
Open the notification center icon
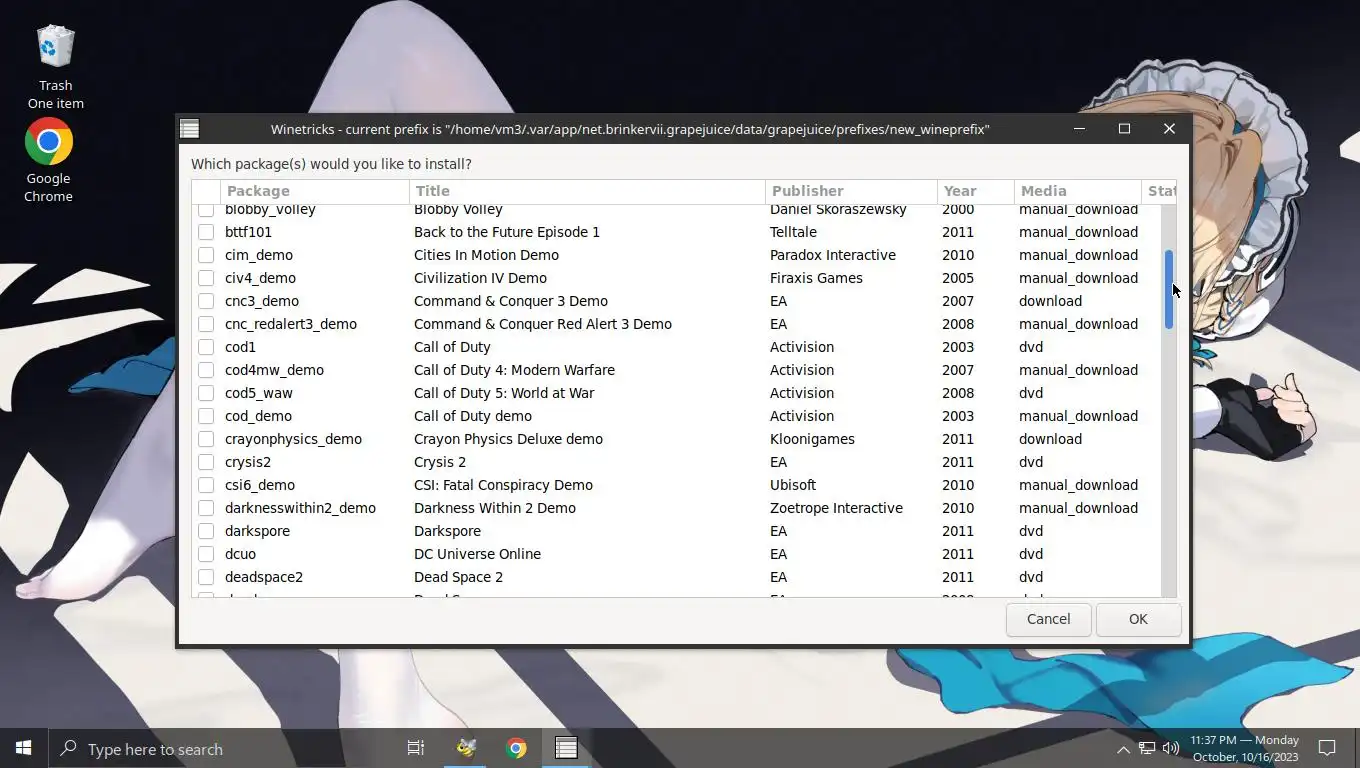1327,748
